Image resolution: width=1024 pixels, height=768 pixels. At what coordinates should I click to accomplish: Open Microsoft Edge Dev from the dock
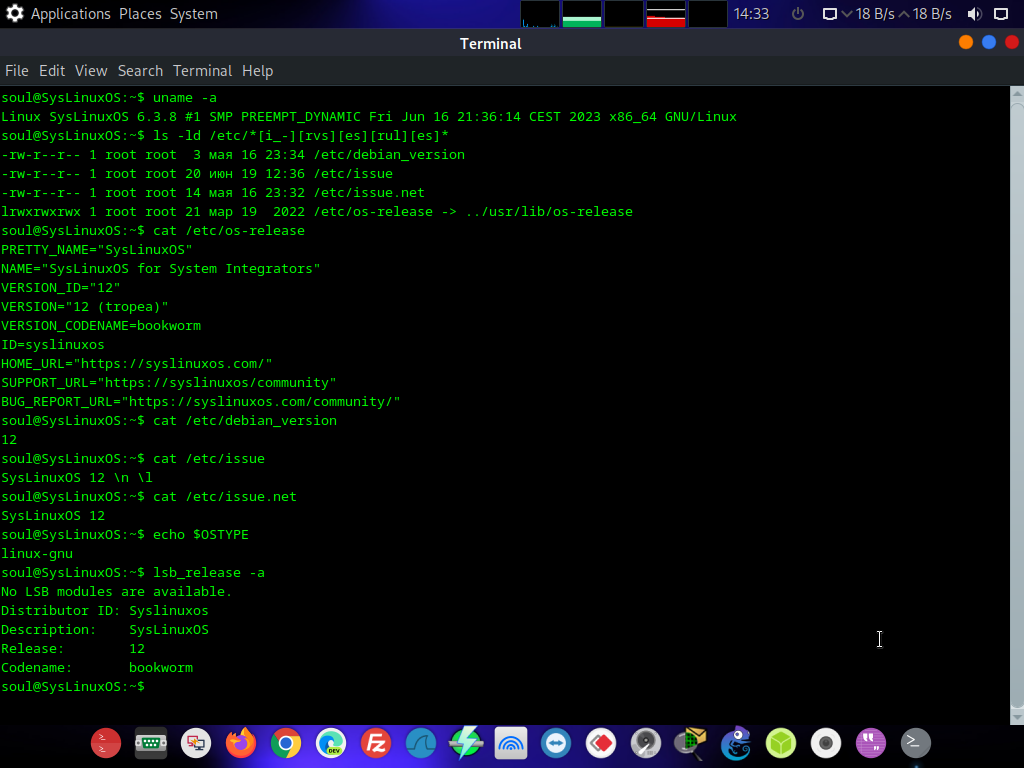coord(331,743)
